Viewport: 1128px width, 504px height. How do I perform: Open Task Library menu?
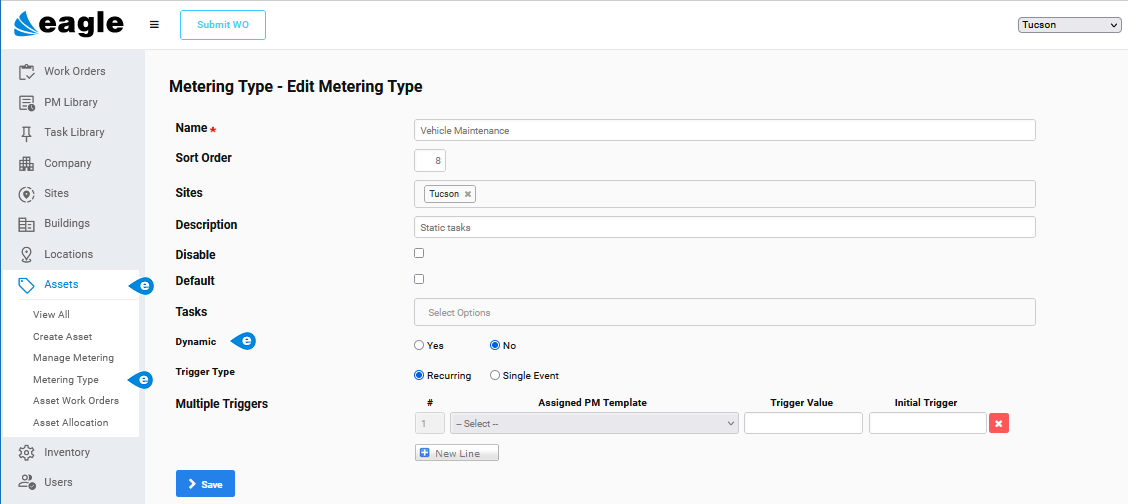[72, 132]
